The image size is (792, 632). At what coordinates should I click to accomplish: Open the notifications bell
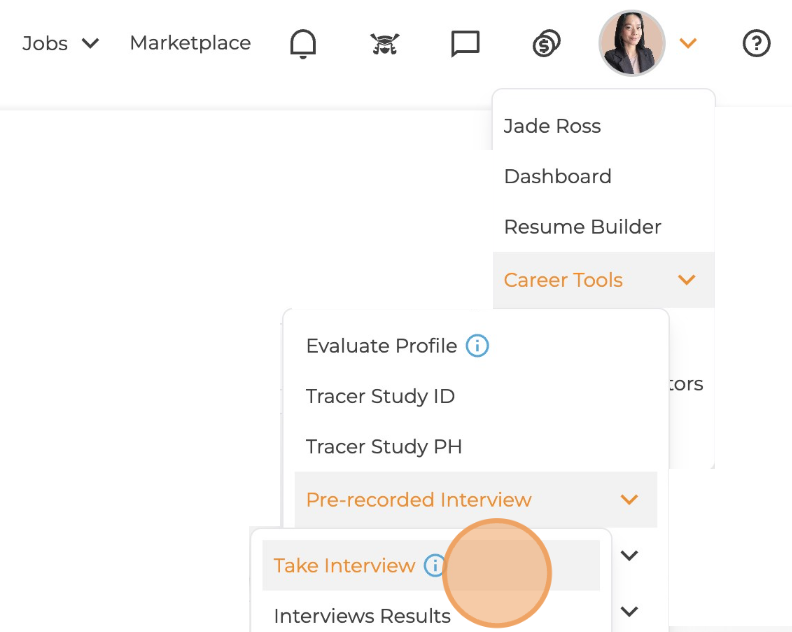pyautogui.click(x=302, y=44)
